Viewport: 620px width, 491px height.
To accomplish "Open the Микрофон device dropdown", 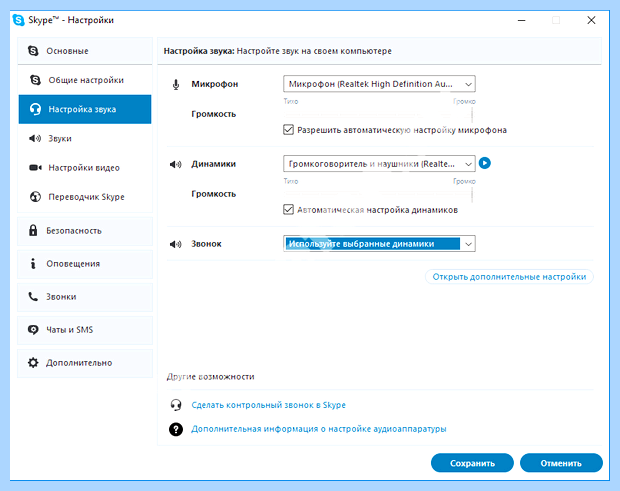I will 379,84.
